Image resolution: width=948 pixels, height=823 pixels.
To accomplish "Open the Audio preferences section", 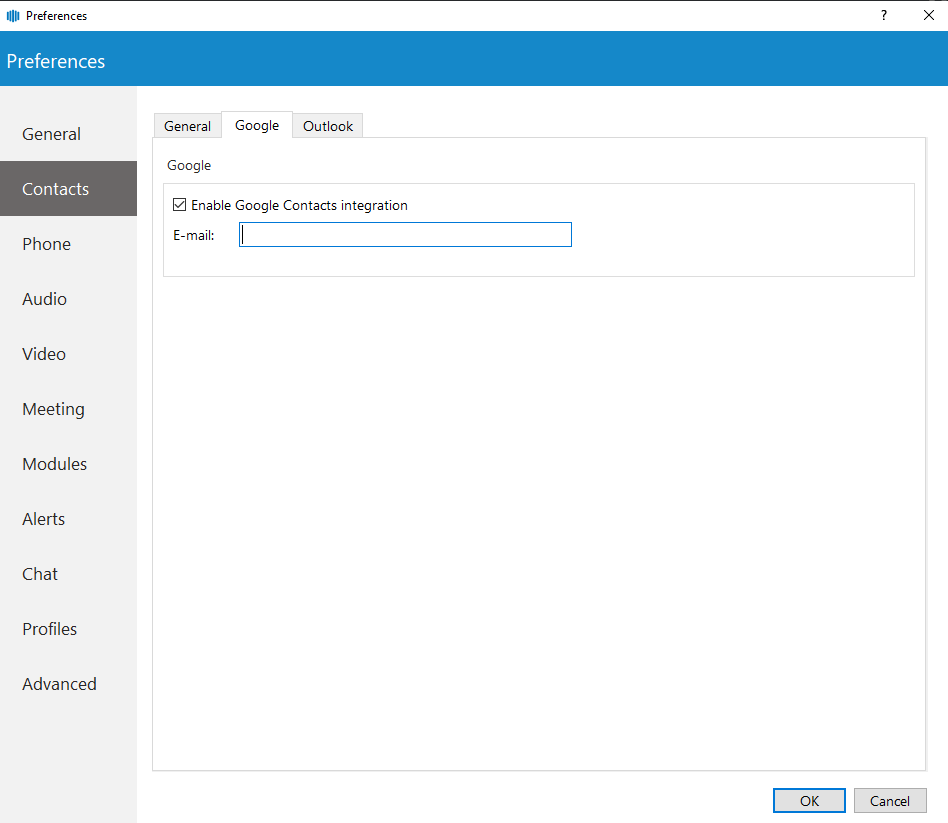I will pyautogui.click(x=44, y=299).
